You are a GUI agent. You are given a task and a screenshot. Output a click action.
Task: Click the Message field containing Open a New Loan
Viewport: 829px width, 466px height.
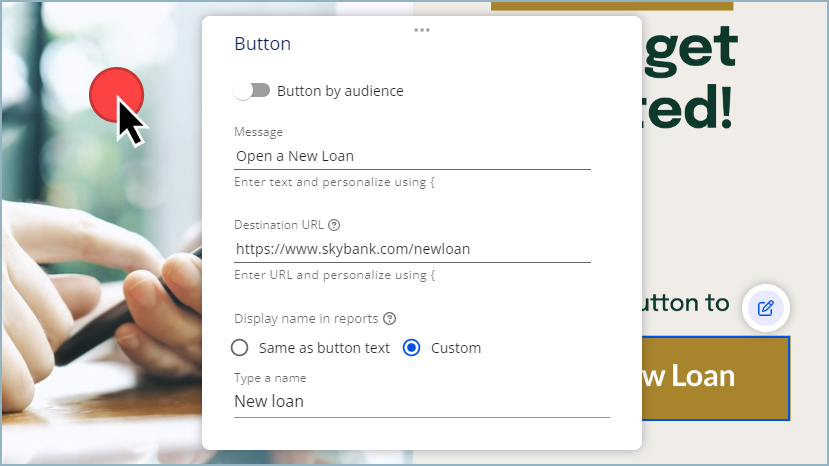coord(411,156)
